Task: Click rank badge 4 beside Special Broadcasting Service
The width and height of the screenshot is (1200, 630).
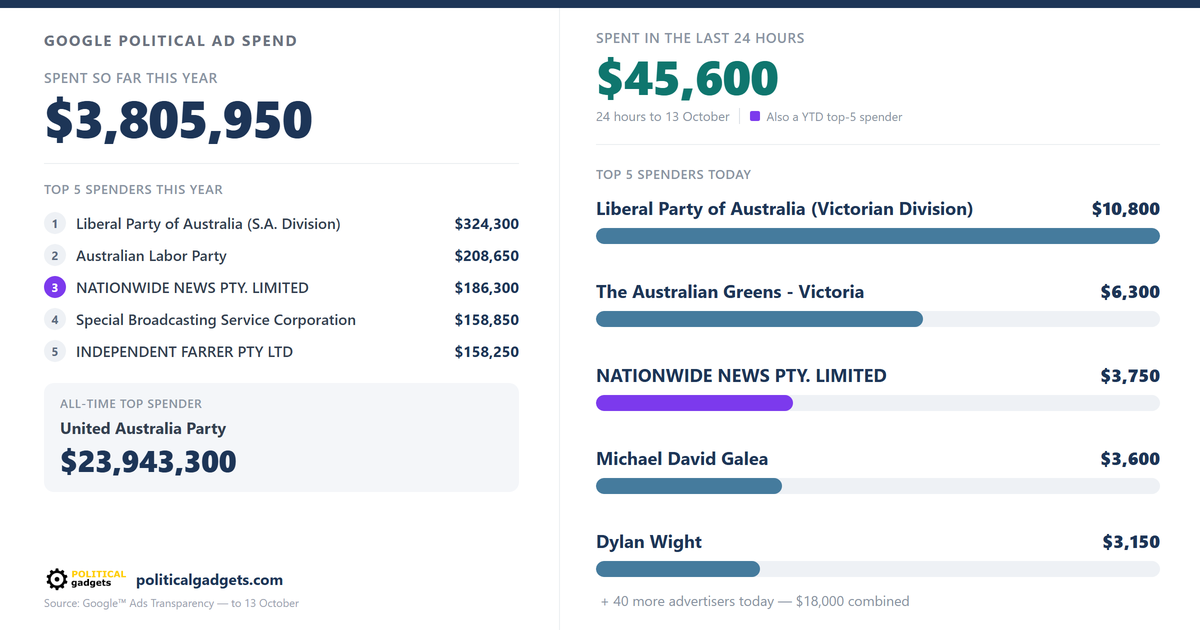Action: point(55,320)
